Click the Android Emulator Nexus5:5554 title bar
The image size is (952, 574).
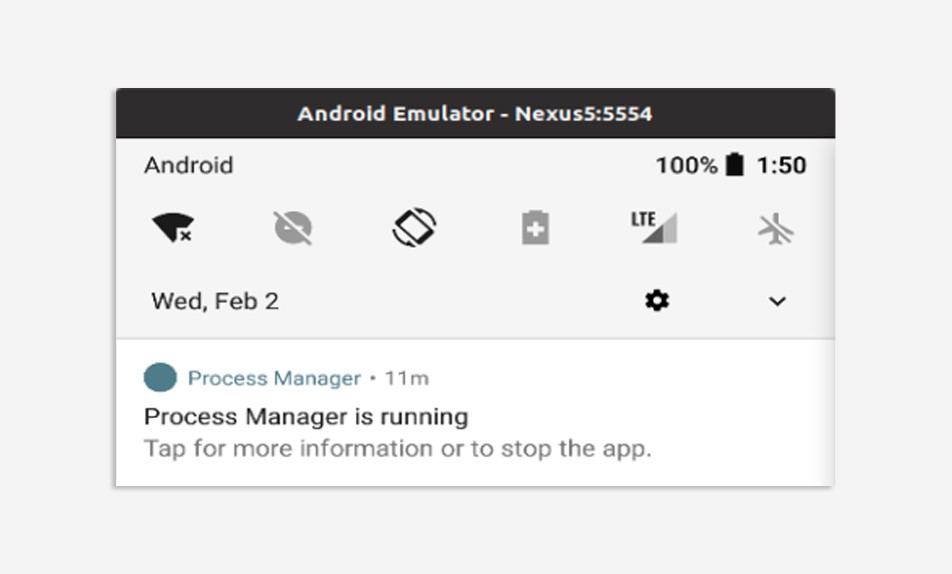point(475,113)
